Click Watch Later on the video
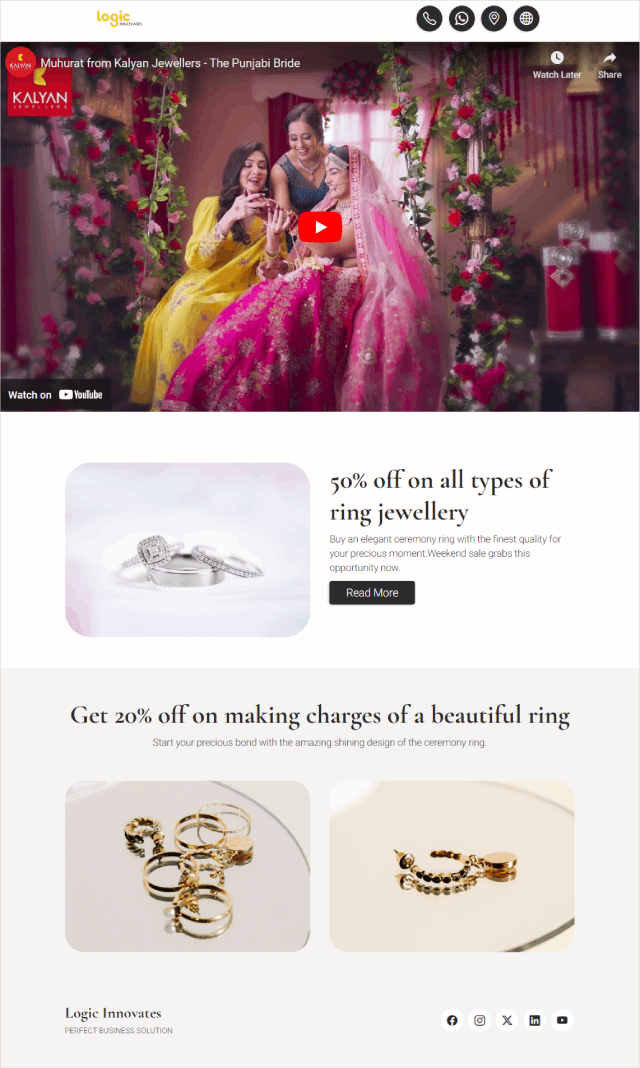This screenshot has height=1068, width=640. [557, 65]
